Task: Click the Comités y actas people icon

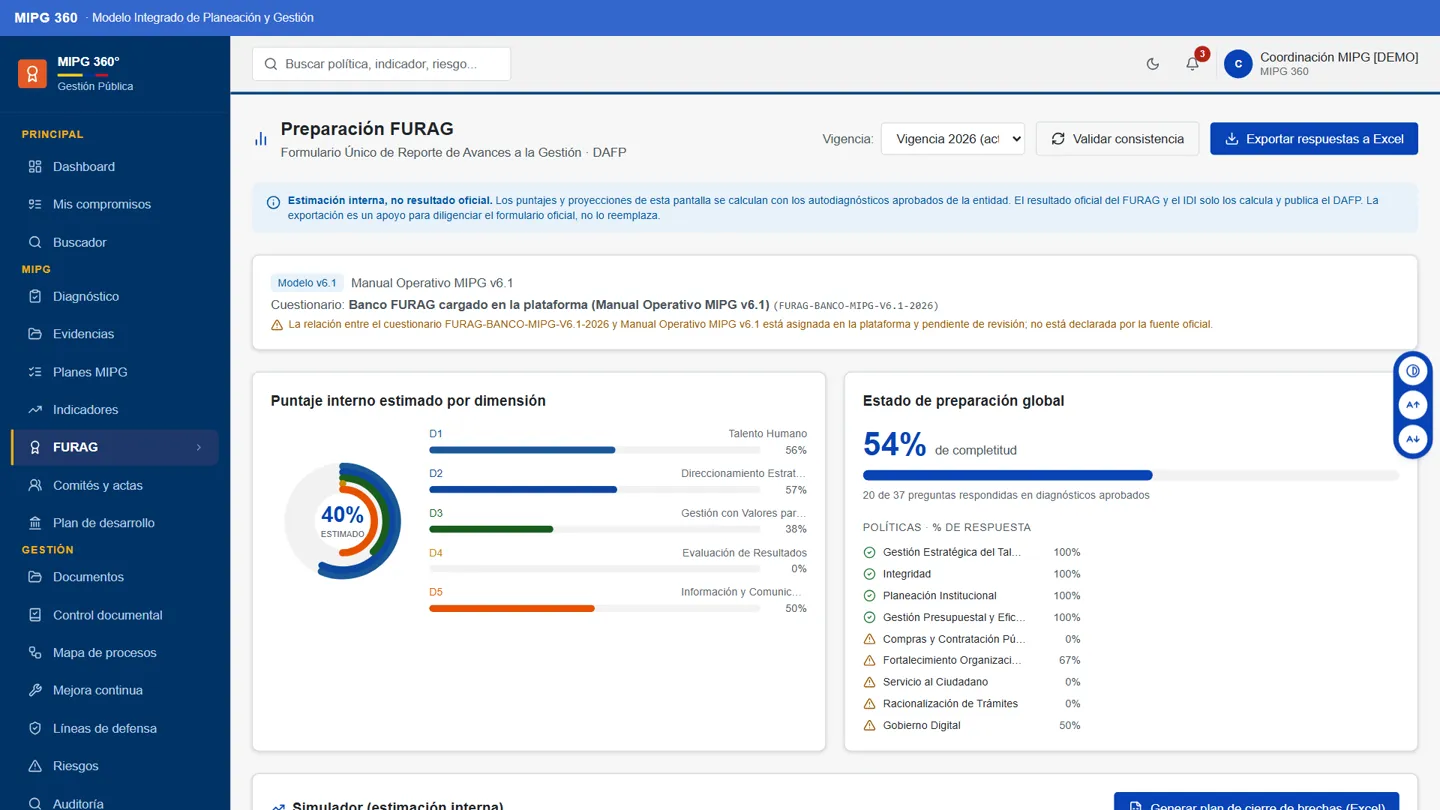Action: tap(35, 485)
